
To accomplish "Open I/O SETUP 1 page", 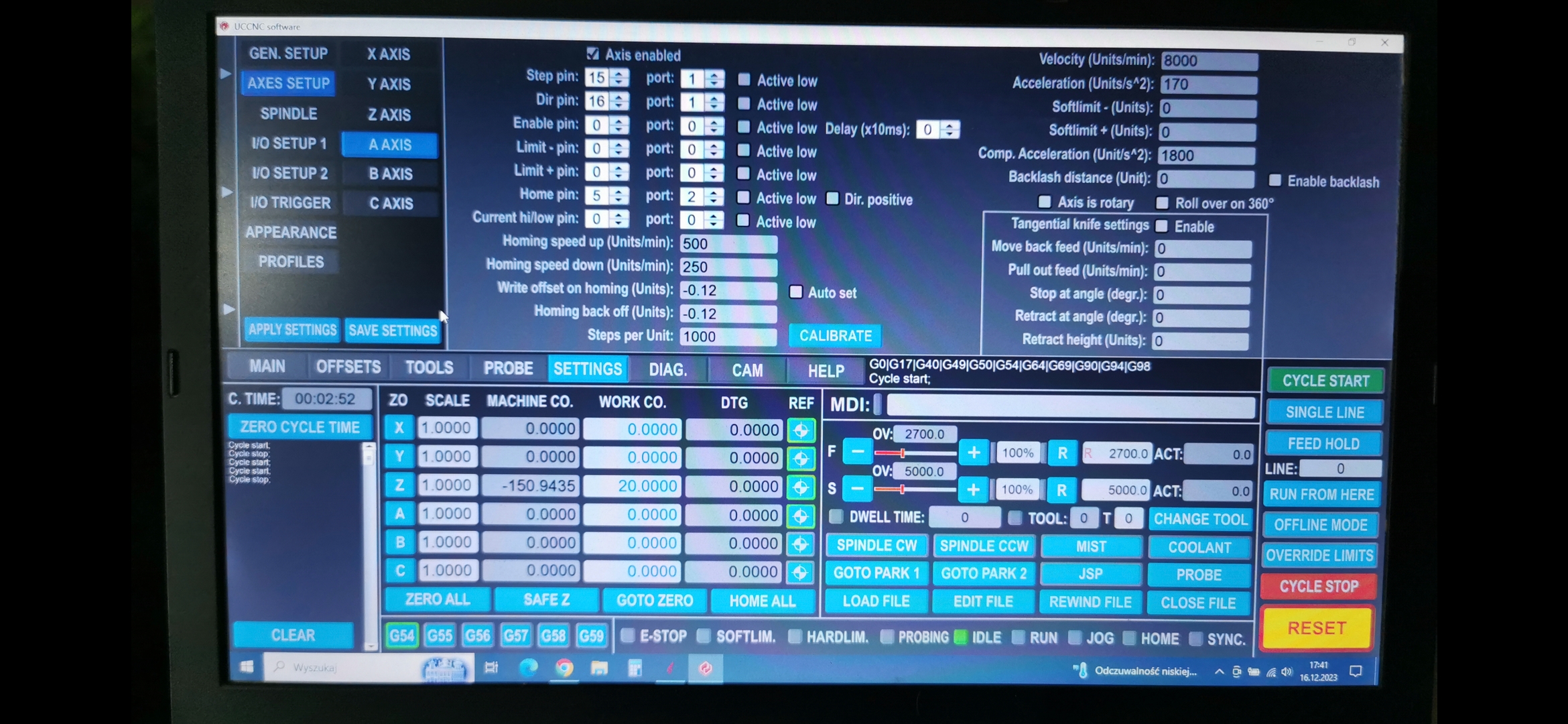I will tap(289, 143).
